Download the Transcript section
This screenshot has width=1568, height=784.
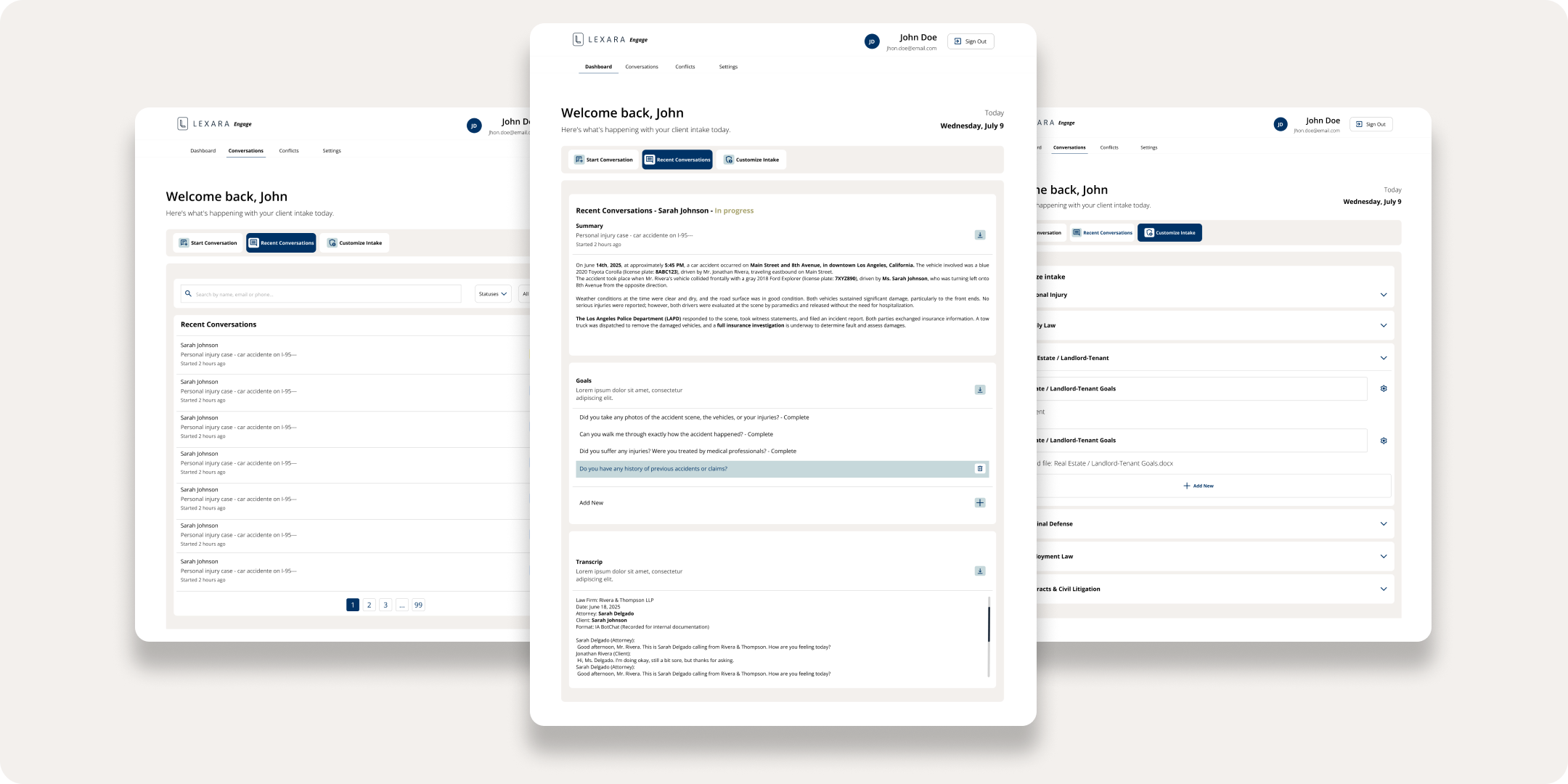tap(979, 571)
